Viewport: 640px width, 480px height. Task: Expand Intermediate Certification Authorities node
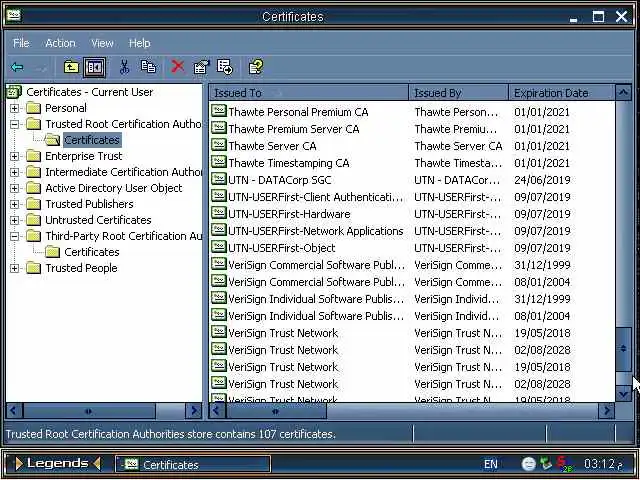(x=14, y=172)
